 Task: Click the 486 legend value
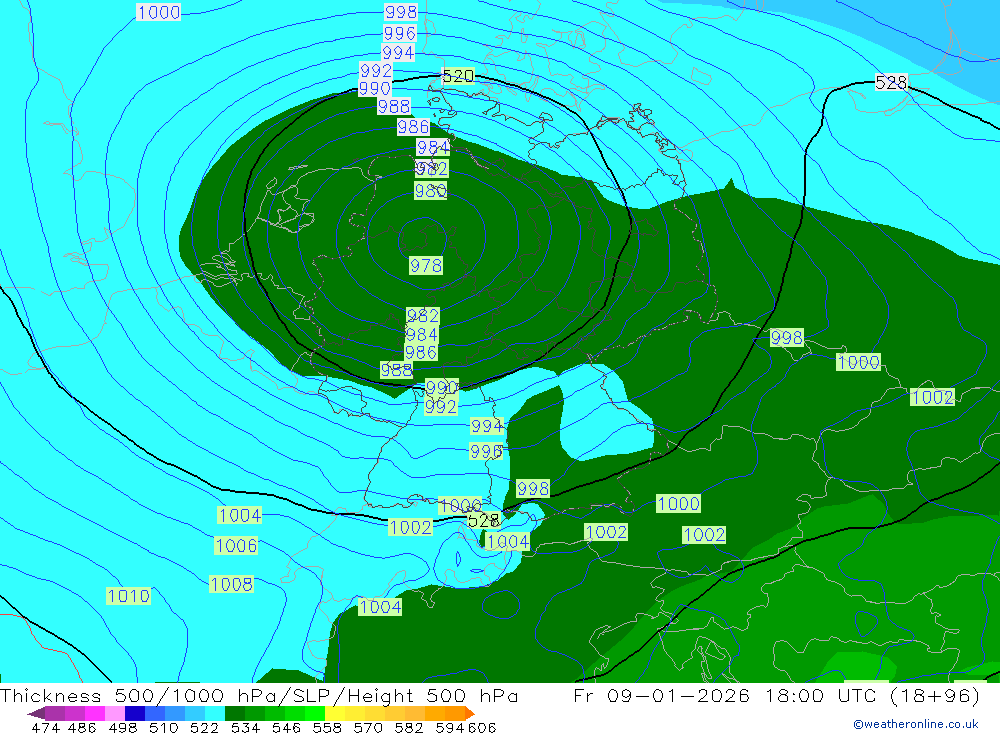coord(82,727)
